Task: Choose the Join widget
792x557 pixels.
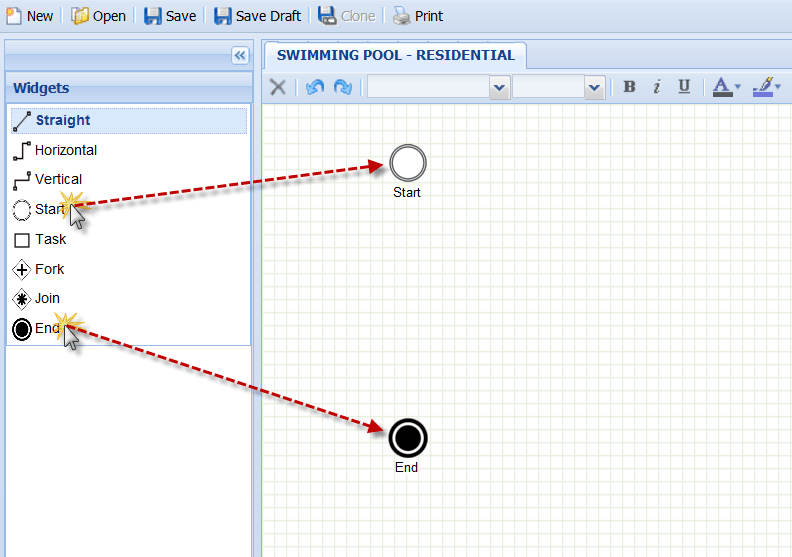Action: (x=47, y=298)
